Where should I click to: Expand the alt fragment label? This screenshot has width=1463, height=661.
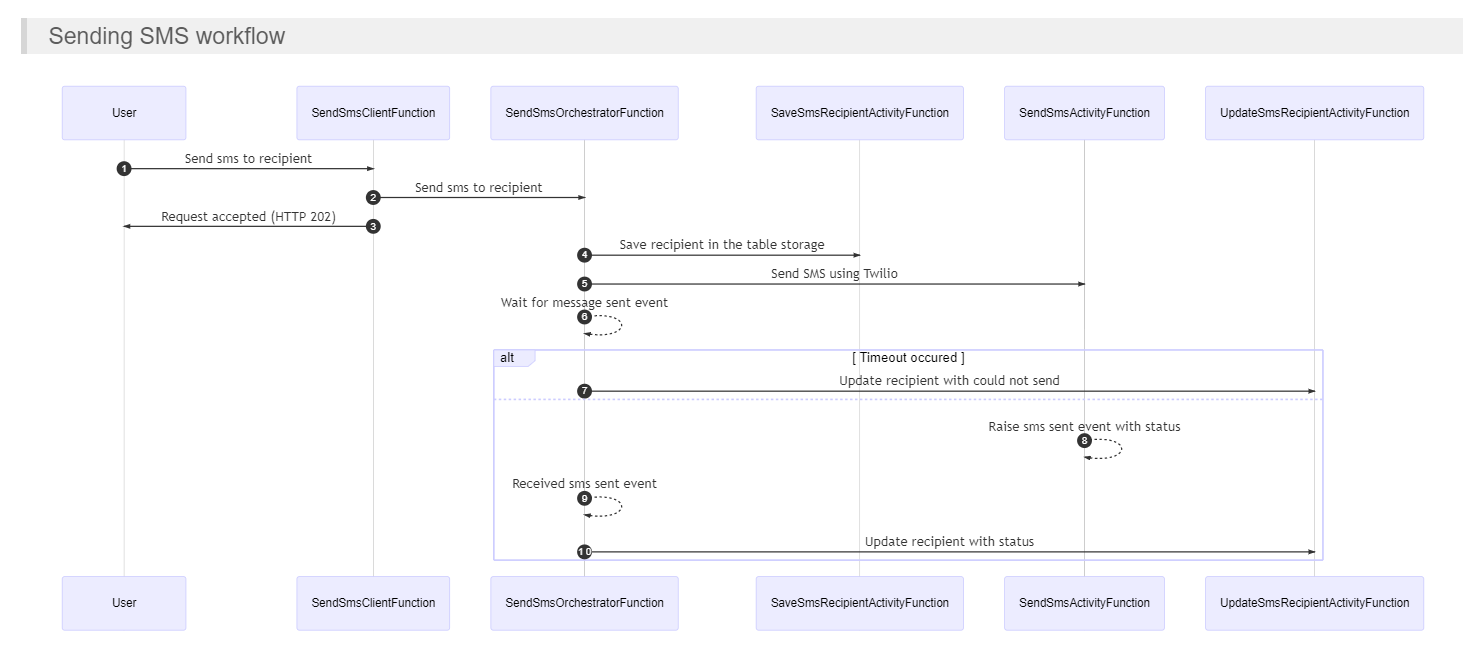pyautogui.click(x=507, y=357)
